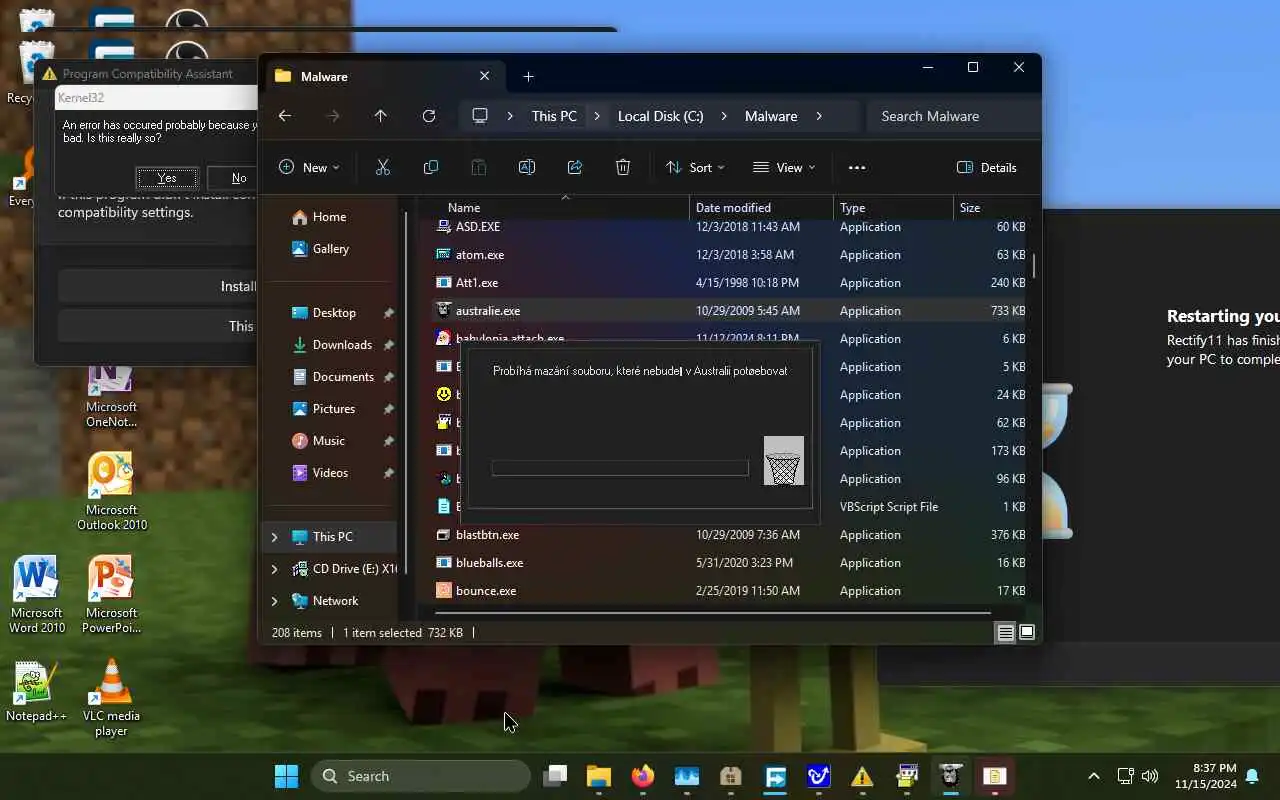The width and height of the screenshot is (1280, 800).
Task: Click the taskbar Search box
Action: pyautogui.click(x=421, y=776)
